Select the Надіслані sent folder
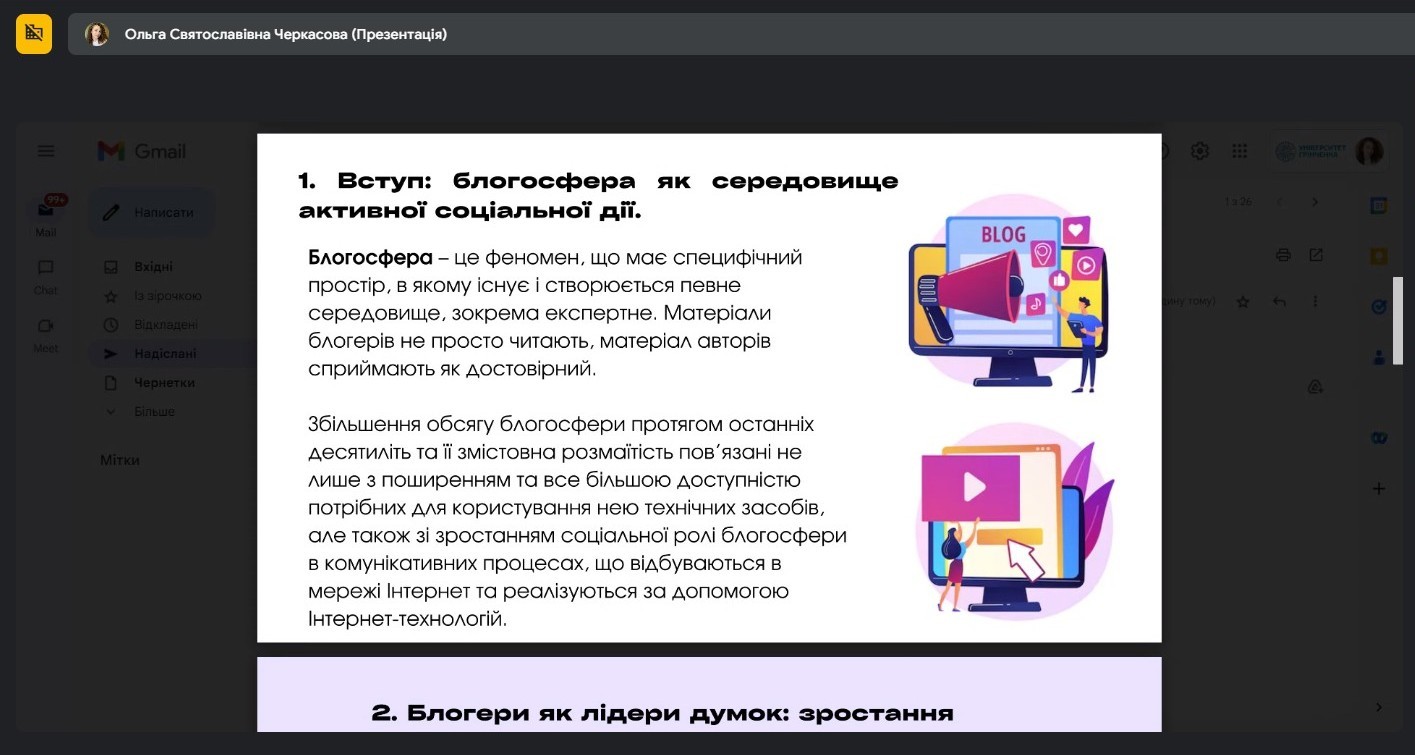 coord(165,354)
